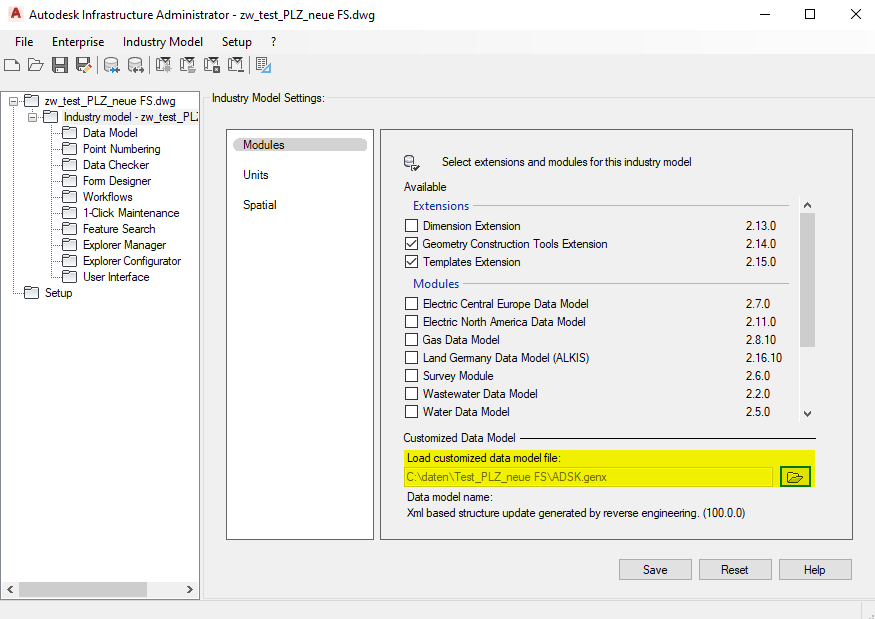Viewport: 875px width, 619px height.
Task: Enable the Dimension Extension checkbox
Action: 411,225
